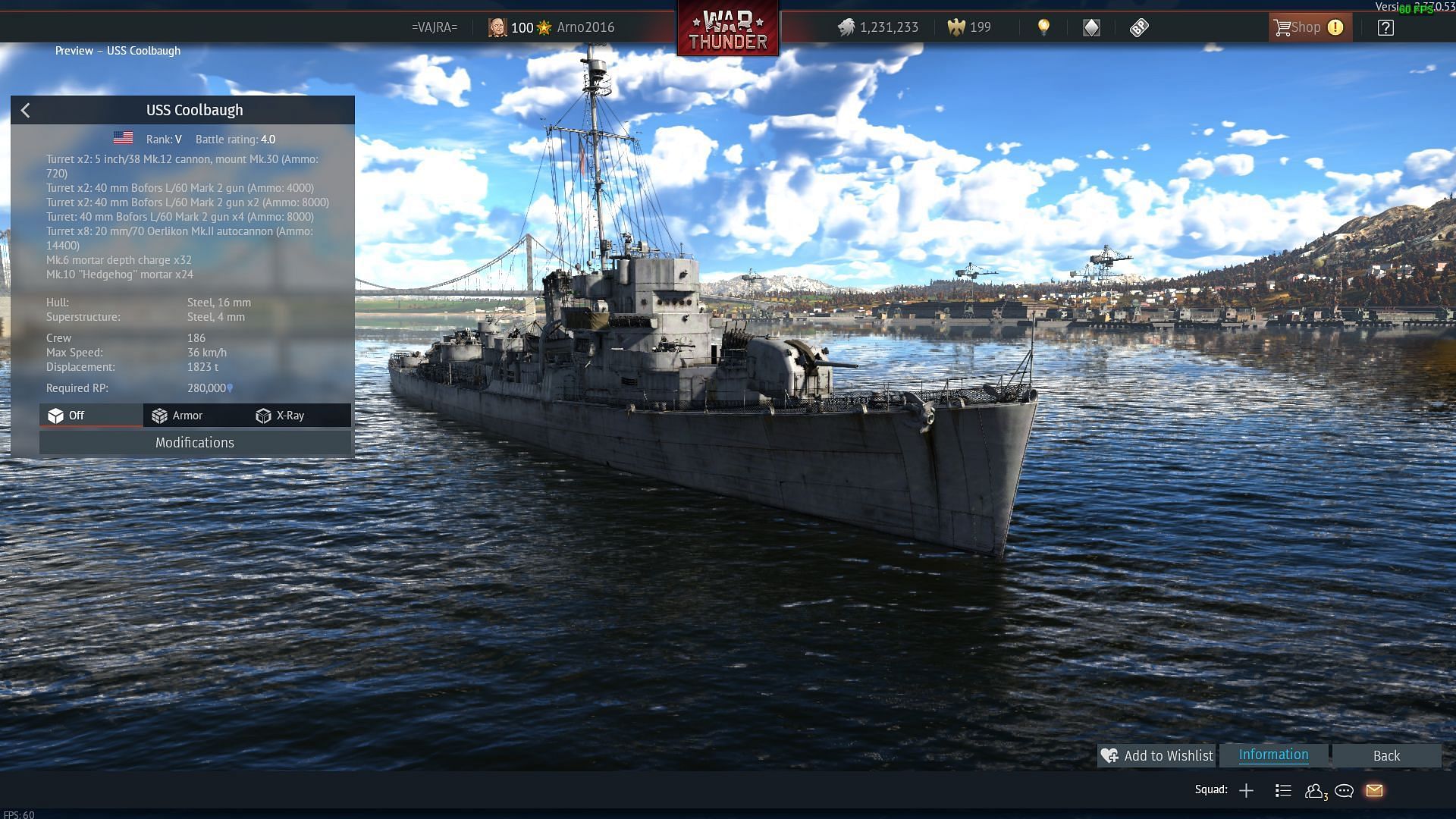Open the Modifications panel
This screenshot has width=1456, height=819.
click(x=195, y=443)
